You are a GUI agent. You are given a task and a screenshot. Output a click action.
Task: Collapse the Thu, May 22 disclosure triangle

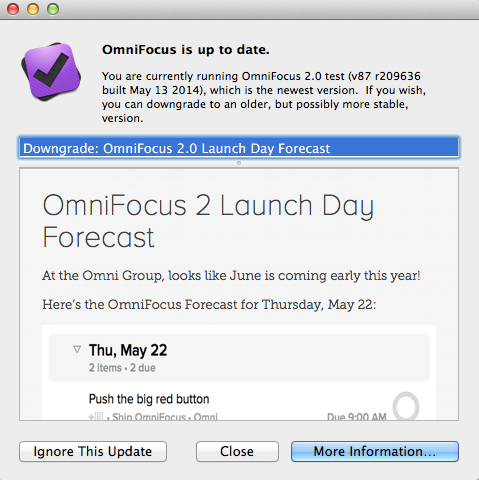[77, 349]
